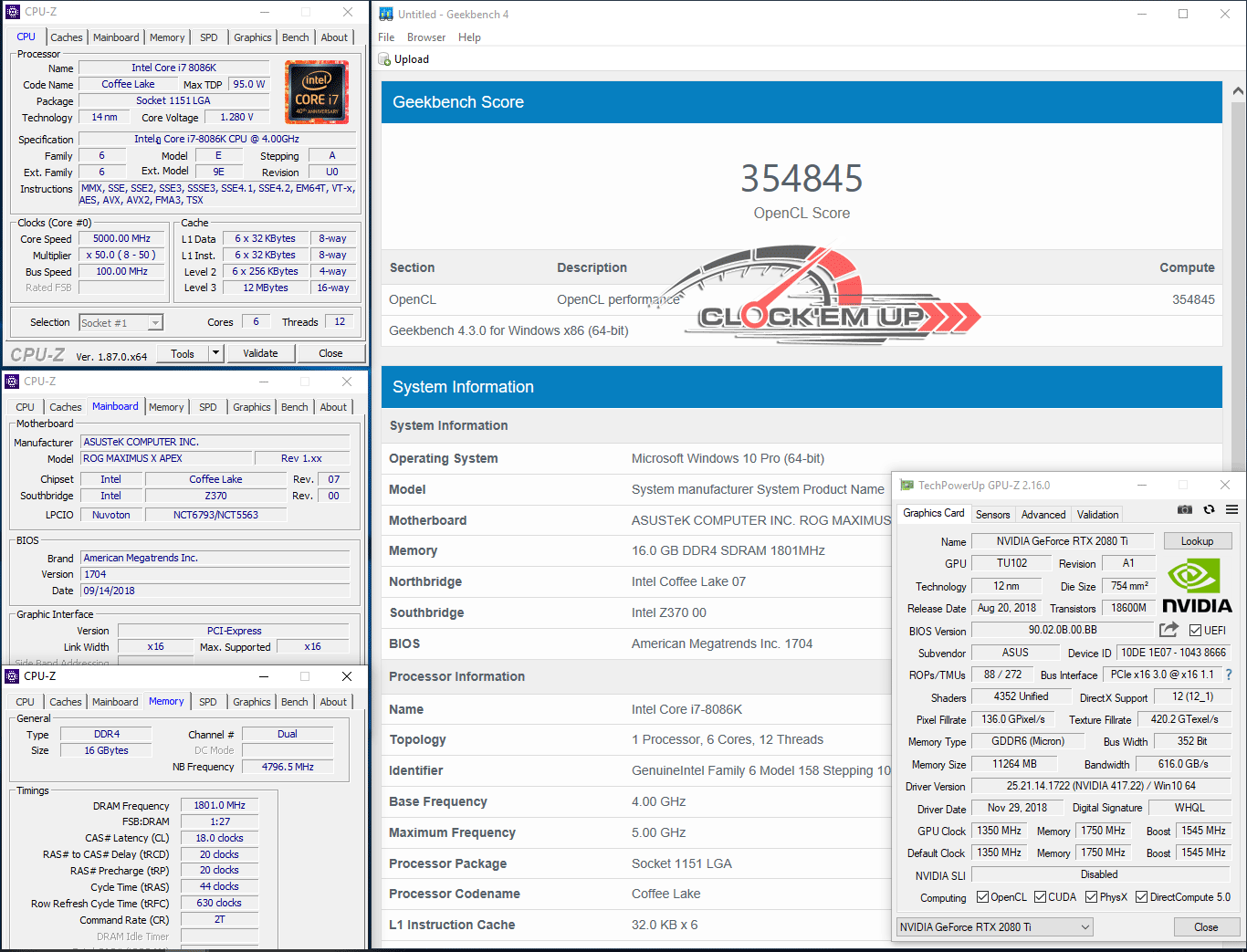Viewport: 1247px width, 952px height.
Task: Open Bench tab in the CPU-Z processor window
Action: click(x=295, y=37)
